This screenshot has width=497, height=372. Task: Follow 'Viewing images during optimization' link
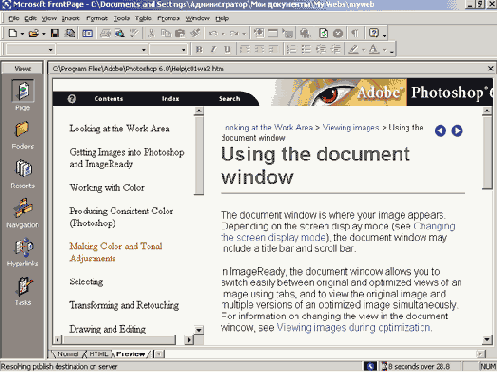click(x=354, y=328)
